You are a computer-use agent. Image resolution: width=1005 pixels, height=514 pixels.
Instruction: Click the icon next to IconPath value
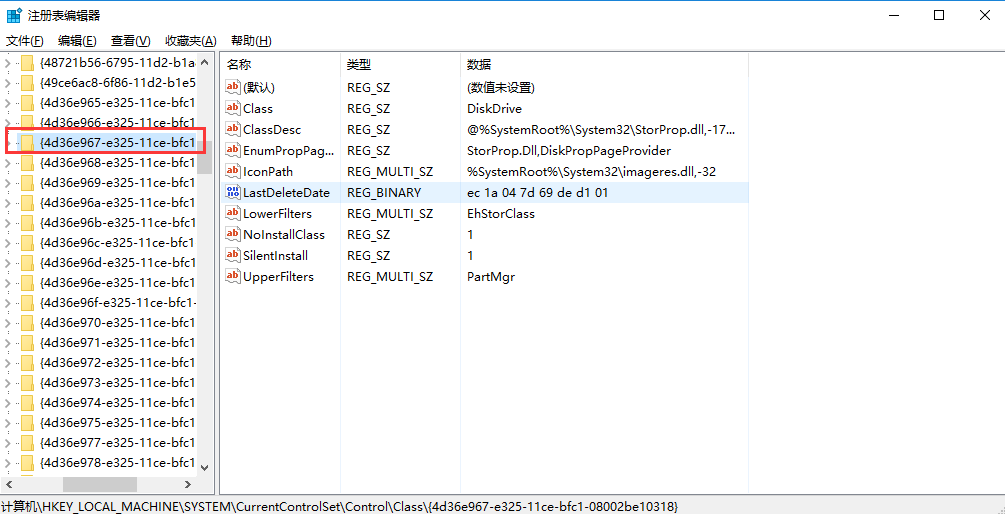233,171
